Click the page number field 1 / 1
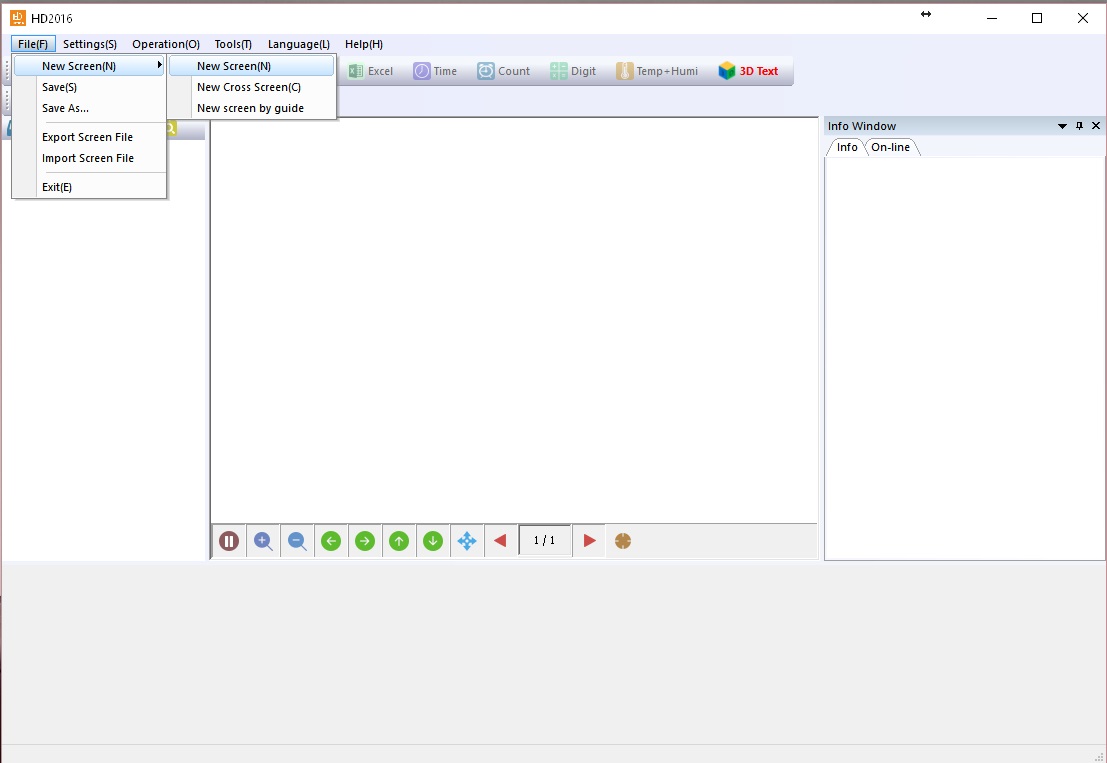1107x763 pixels. click(x=545, y=541)
